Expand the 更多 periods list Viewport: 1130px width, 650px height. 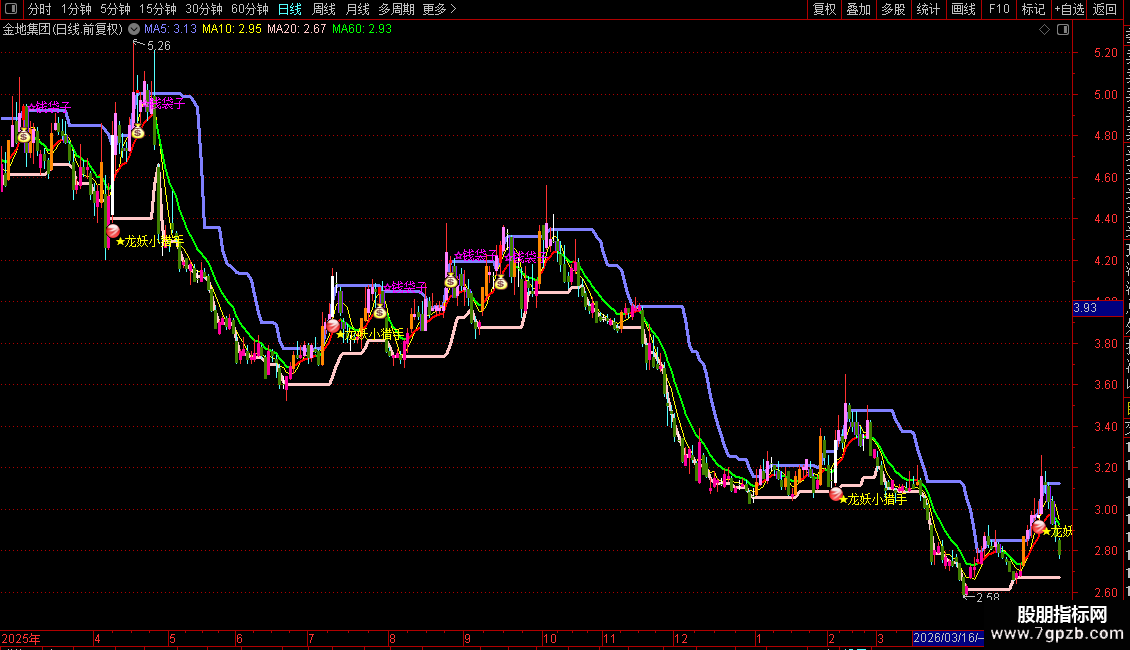[440, 9]
